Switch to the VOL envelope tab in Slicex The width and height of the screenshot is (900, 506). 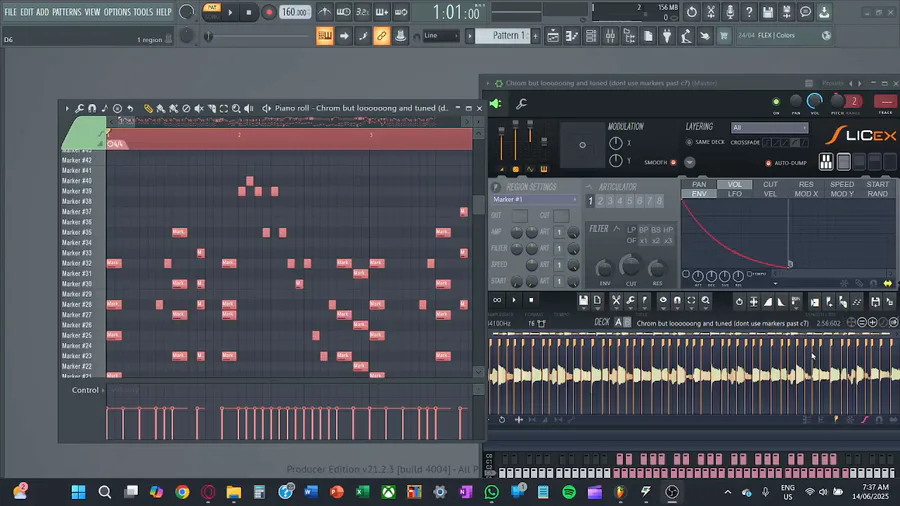734,184
